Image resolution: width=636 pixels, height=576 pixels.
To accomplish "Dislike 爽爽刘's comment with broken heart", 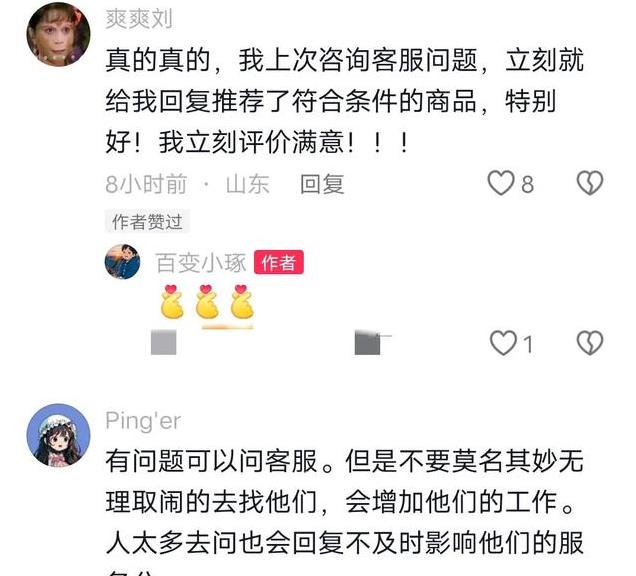I will [590, 183].
